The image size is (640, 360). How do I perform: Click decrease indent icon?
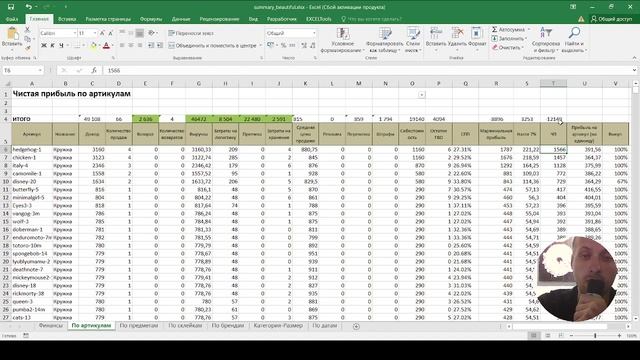coord(151,45)
